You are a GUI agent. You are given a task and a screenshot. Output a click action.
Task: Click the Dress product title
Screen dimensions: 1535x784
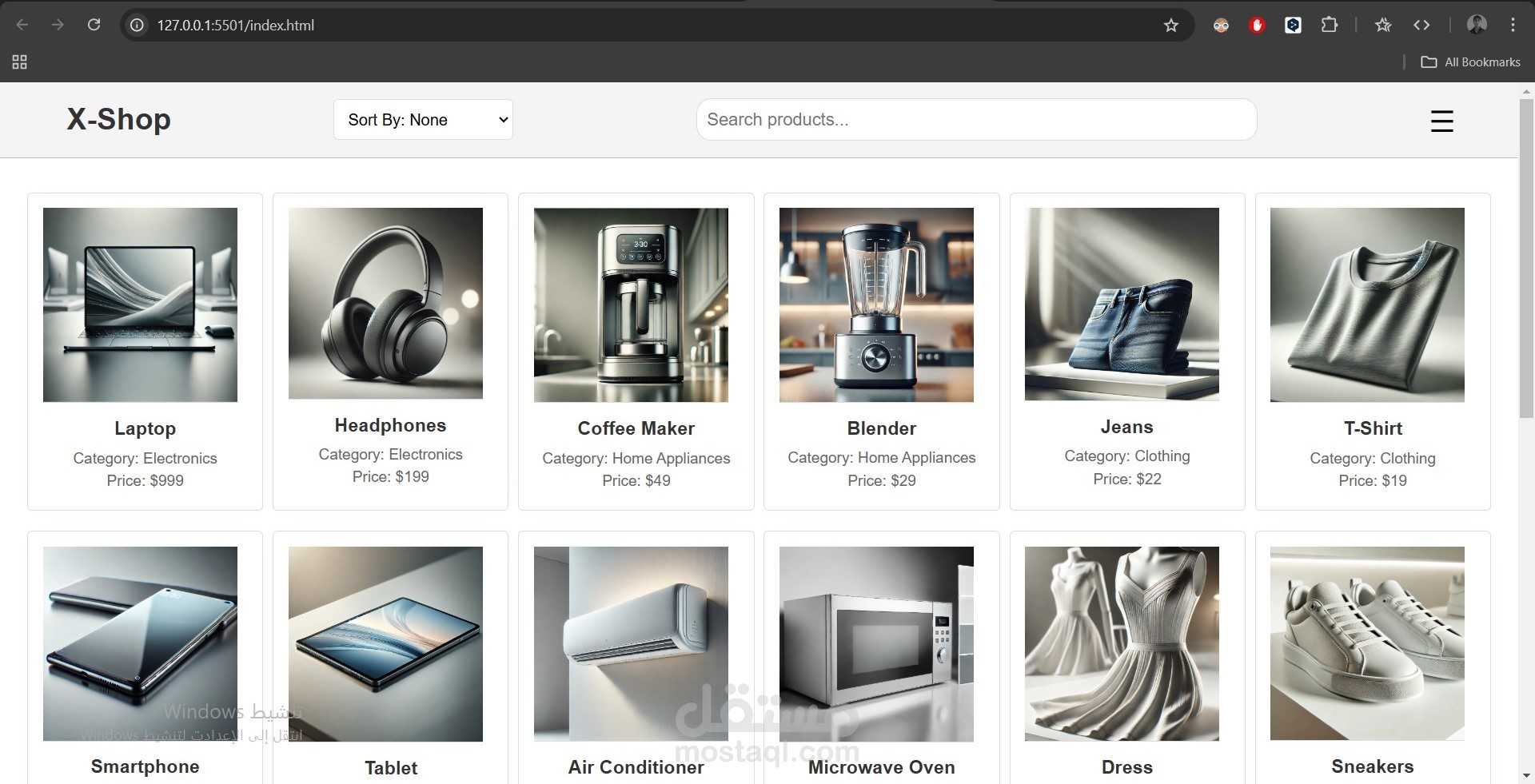1126,767
